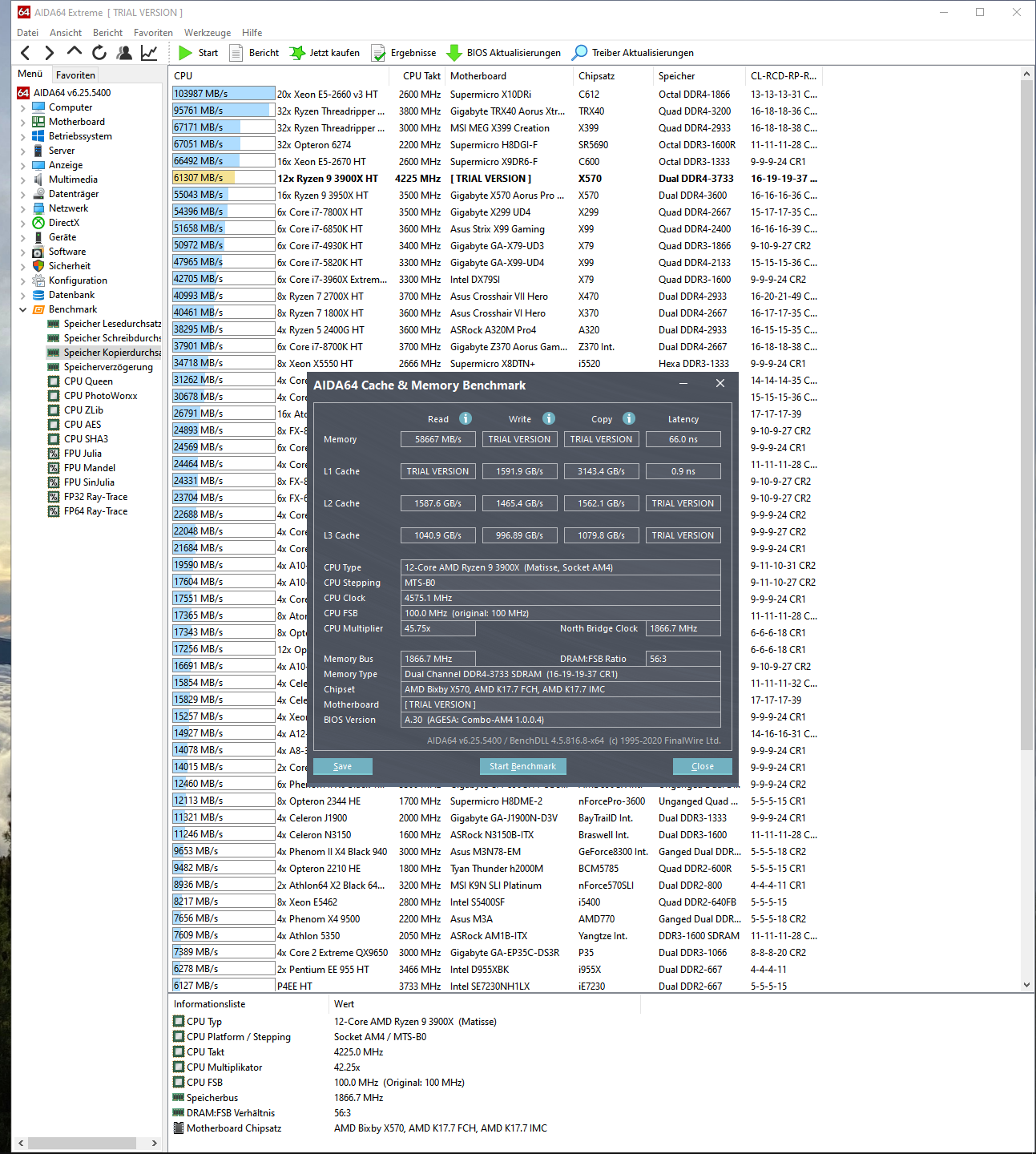Select the Netzwerk icon in tree
This screenshot has height=1154, width=1036.
click(38, 208)
